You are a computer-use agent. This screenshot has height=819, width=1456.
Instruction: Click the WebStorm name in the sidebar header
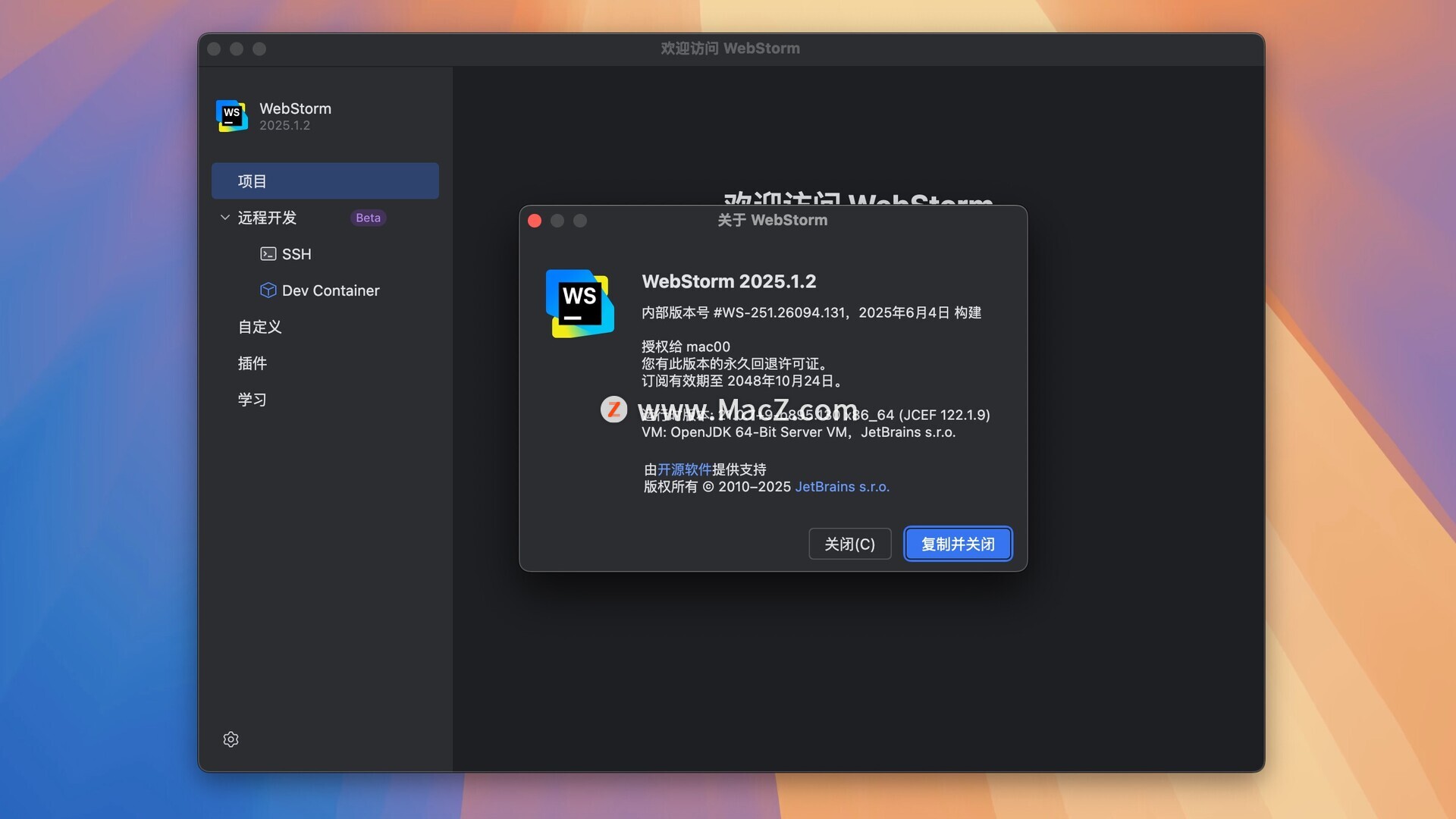(x=295, y=108)
